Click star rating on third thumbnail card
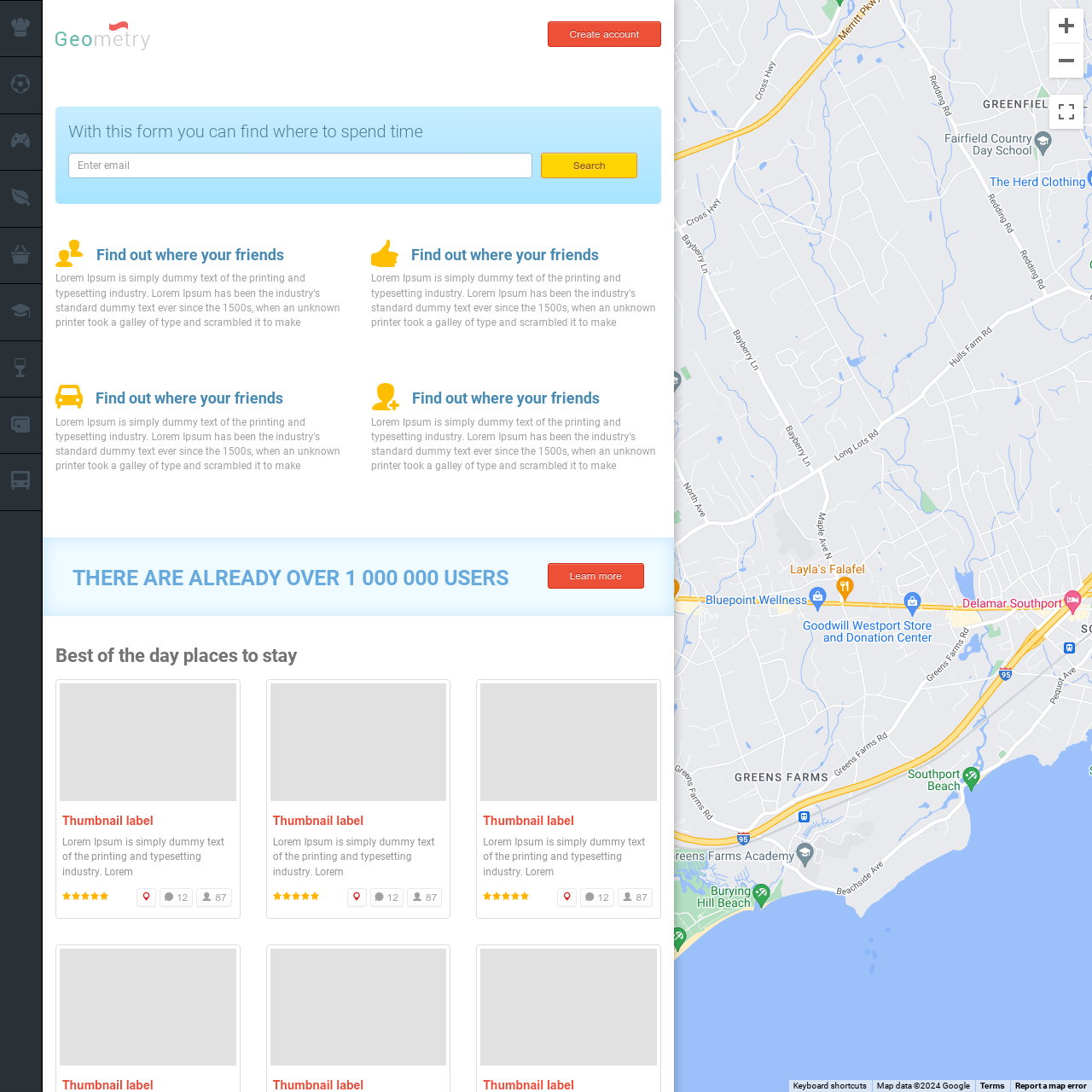The width and height of the screenshot is (1092, 1092). [x=506, y=897]
